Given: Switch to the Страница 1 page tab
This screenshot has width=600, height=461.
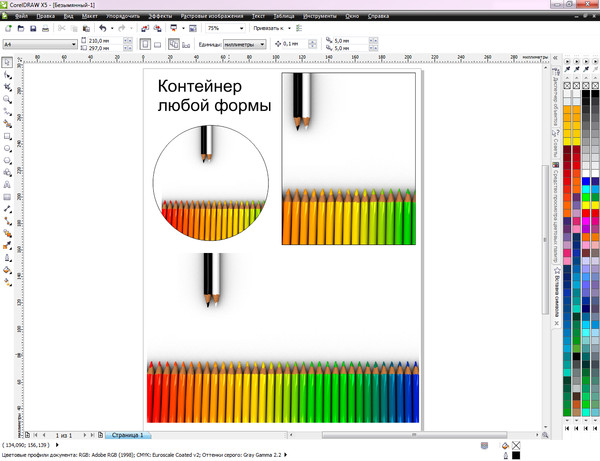Looking at the screenshot, I should click(127, 435).
